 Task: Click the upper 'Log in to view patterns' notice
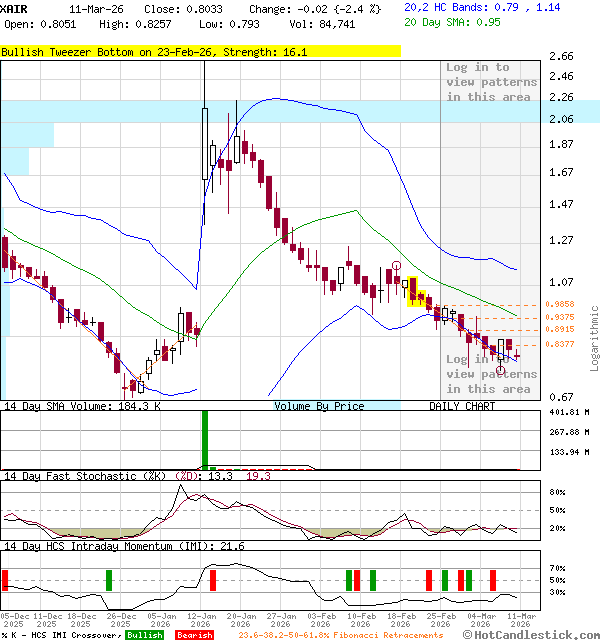(x=491, y=82)
